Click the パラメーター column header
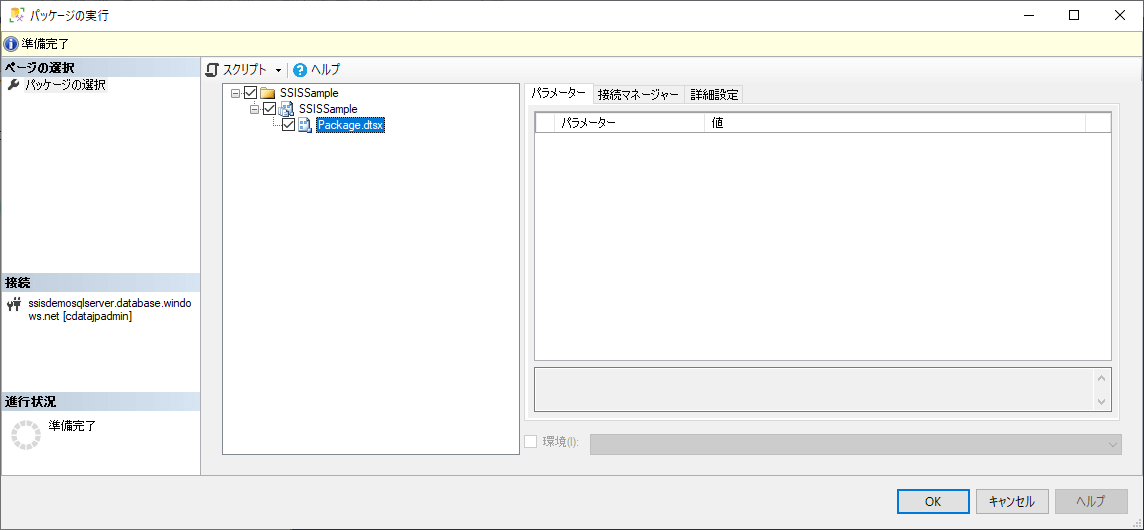1144x530 pixels. (x=630, y=123)
